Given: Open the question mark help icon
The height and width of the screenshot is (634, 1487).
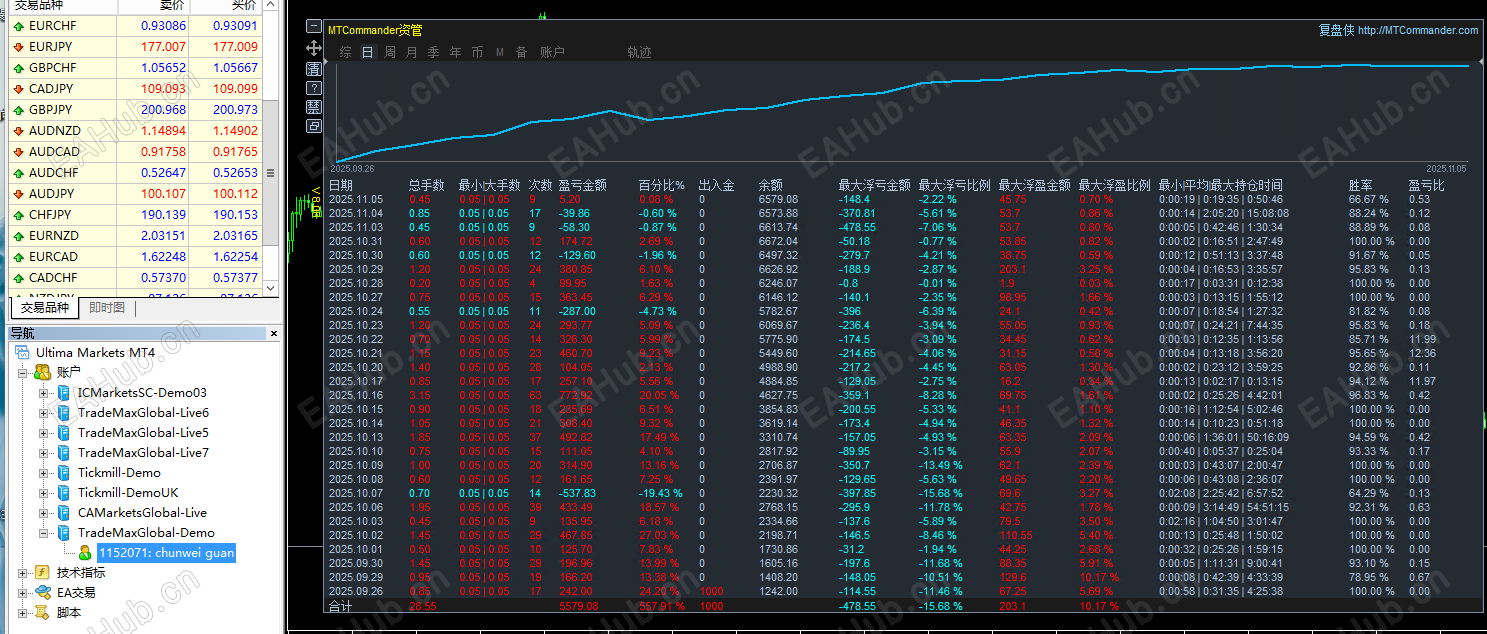Looking at the screenshot, I should [314, 88].
